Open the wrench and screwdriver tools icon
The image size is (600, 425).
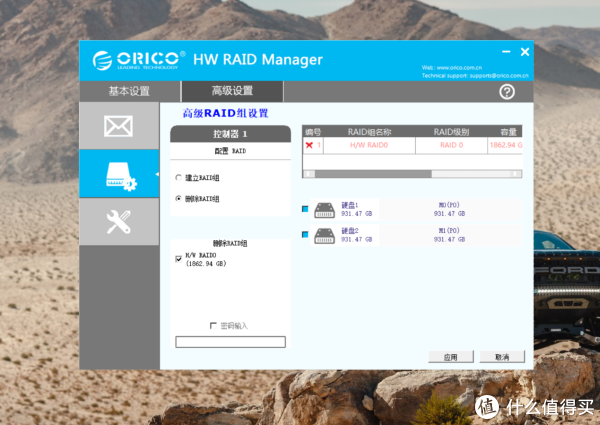coord(118,222)
